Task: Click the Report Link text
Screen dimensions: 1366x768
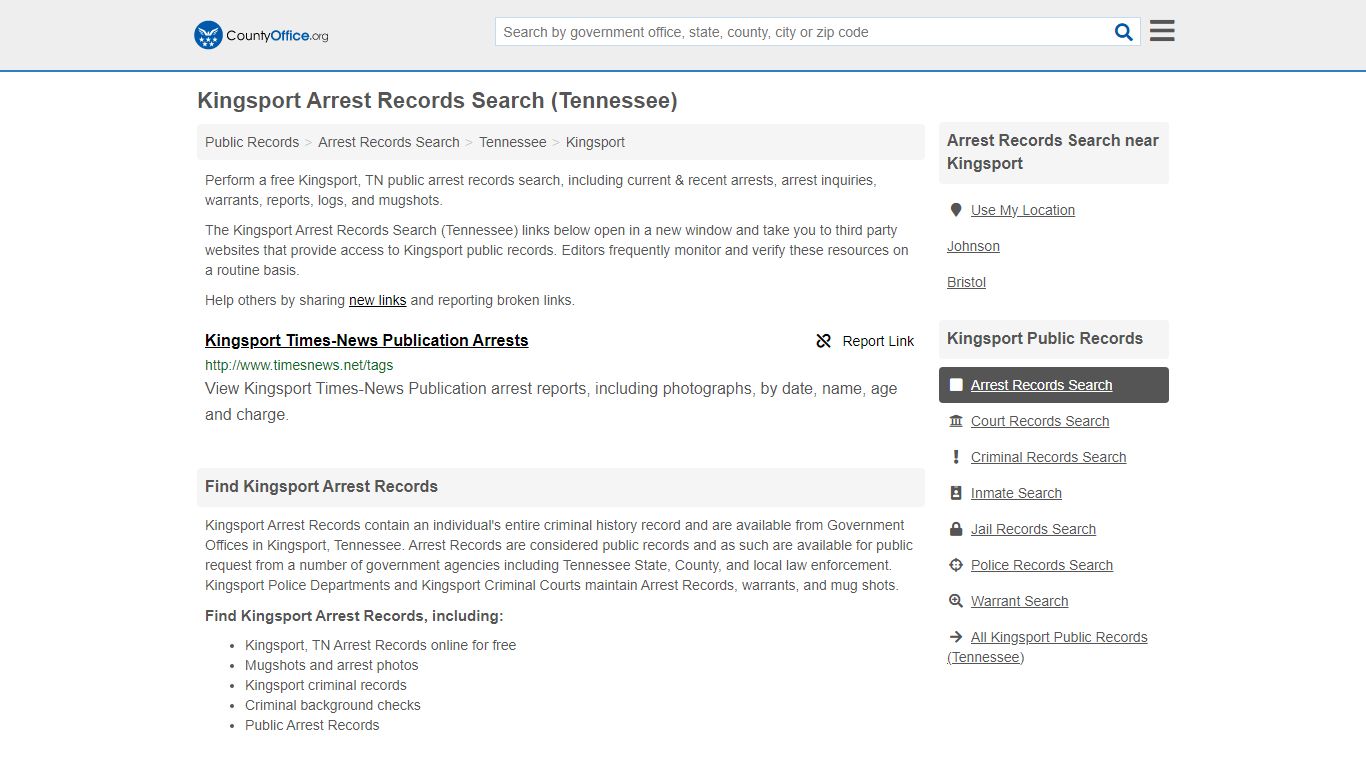Action: 878,341
